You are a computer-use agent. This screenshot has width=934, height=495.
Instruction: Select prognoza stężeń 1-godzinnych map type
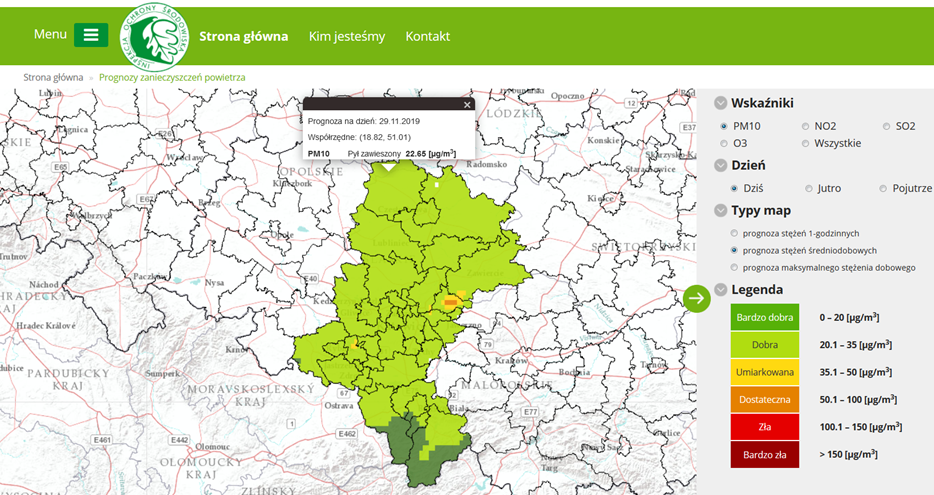[x=735, y=233]
